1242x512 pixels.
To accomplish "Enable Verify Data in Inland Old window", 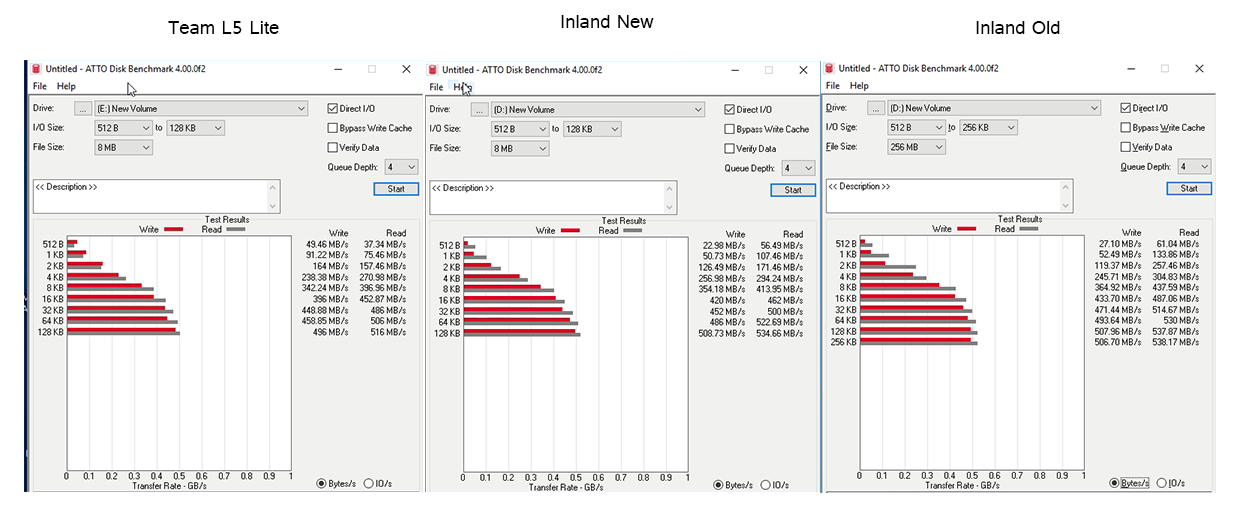I will click(1125, 147).
